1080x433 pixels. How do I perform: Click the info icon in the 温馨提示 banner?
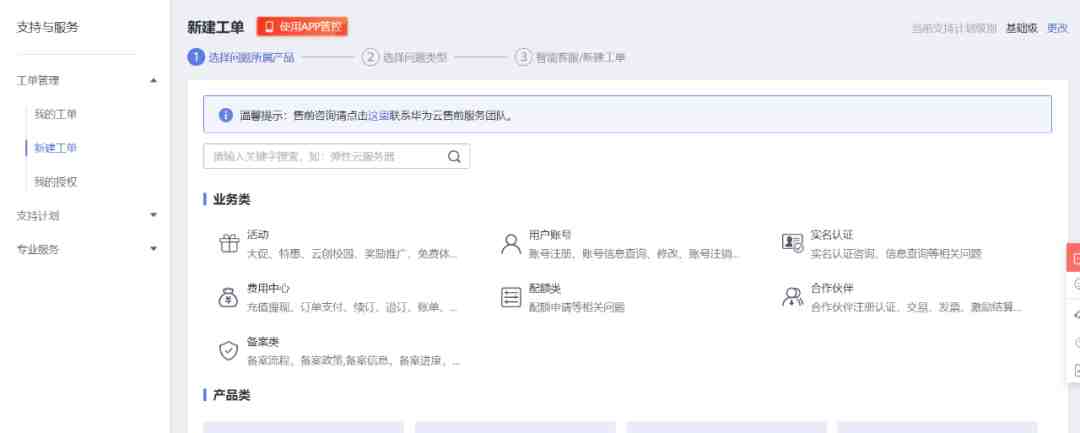click(225, 115)
